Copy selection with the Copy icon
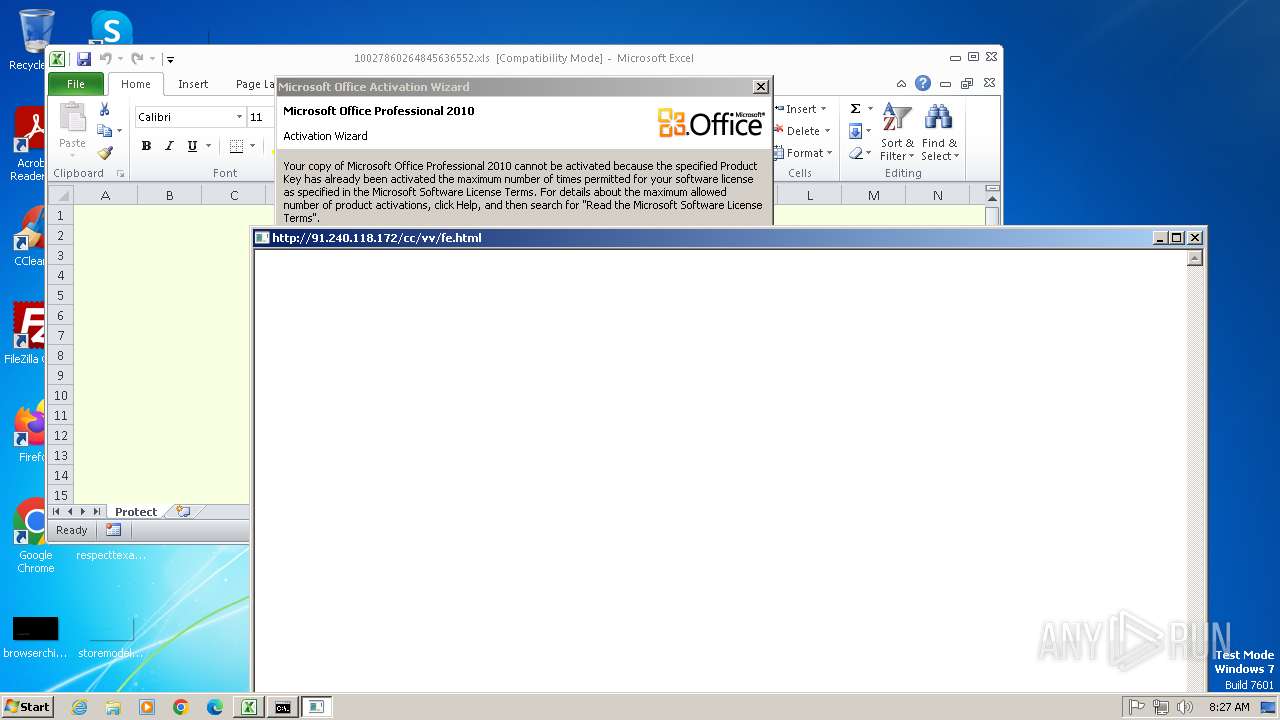The height and width of the screenshot is (720, 1280). tap(104, 131)
